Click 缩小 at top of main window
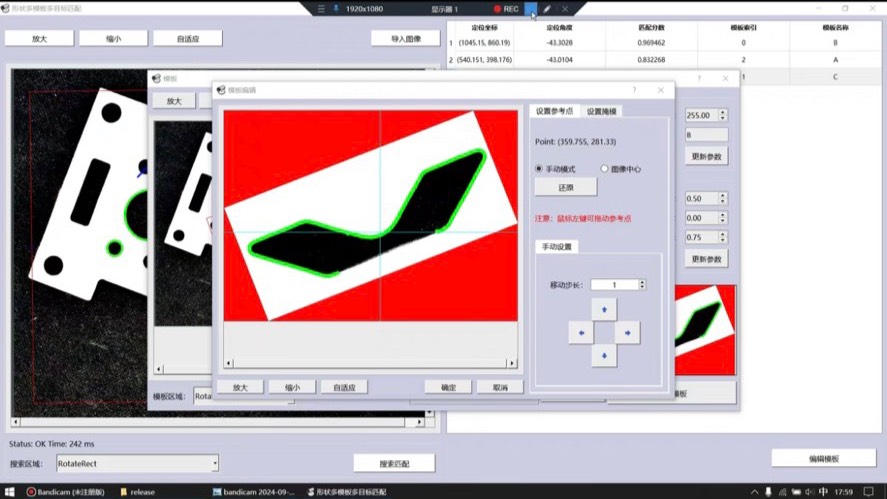Viewport: 887px width, 499px height. (x=113, y=38)
